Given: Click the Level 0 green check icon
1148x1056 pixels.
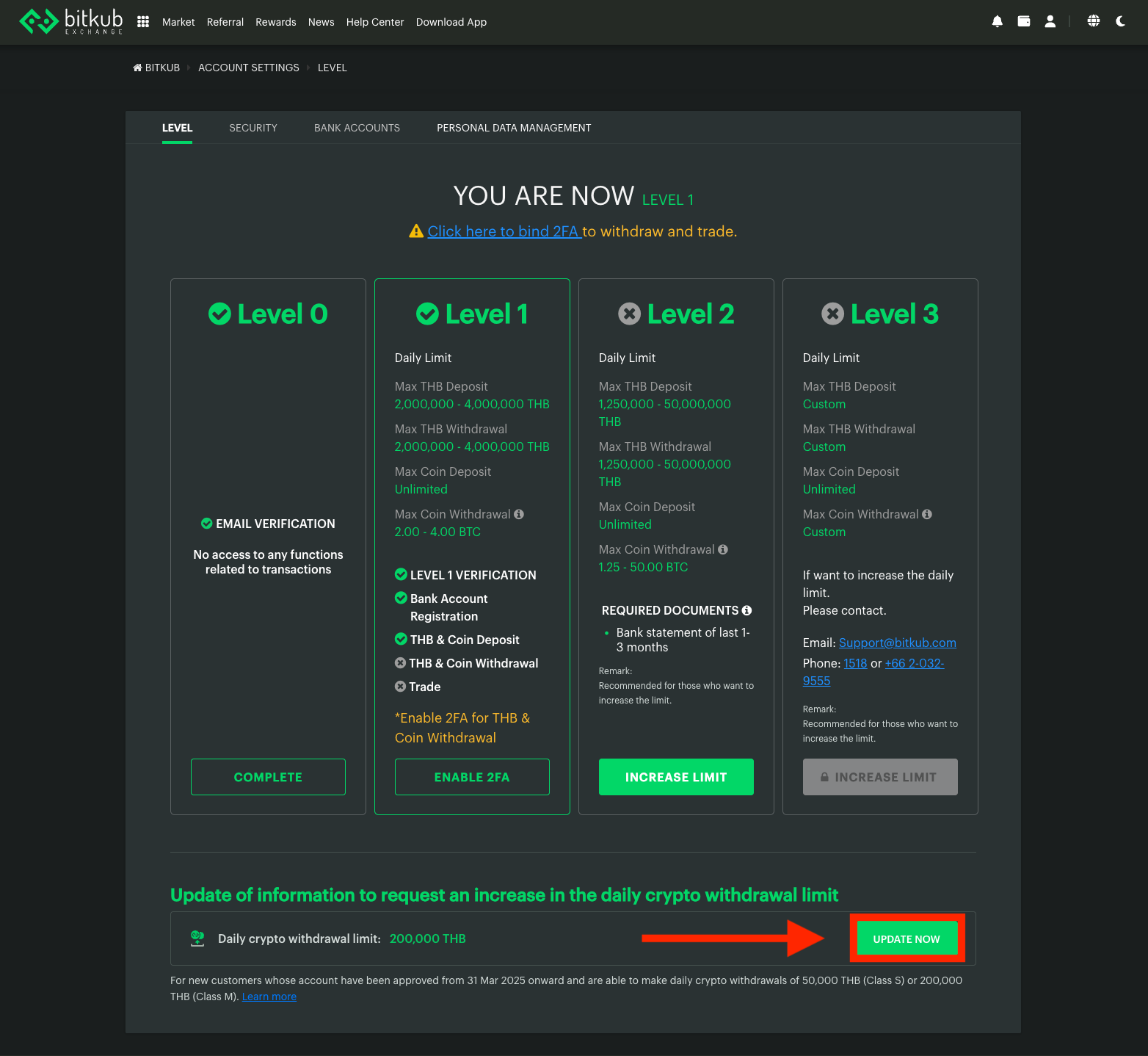Looking at the screenshot, I should click(x=219, y=314).
